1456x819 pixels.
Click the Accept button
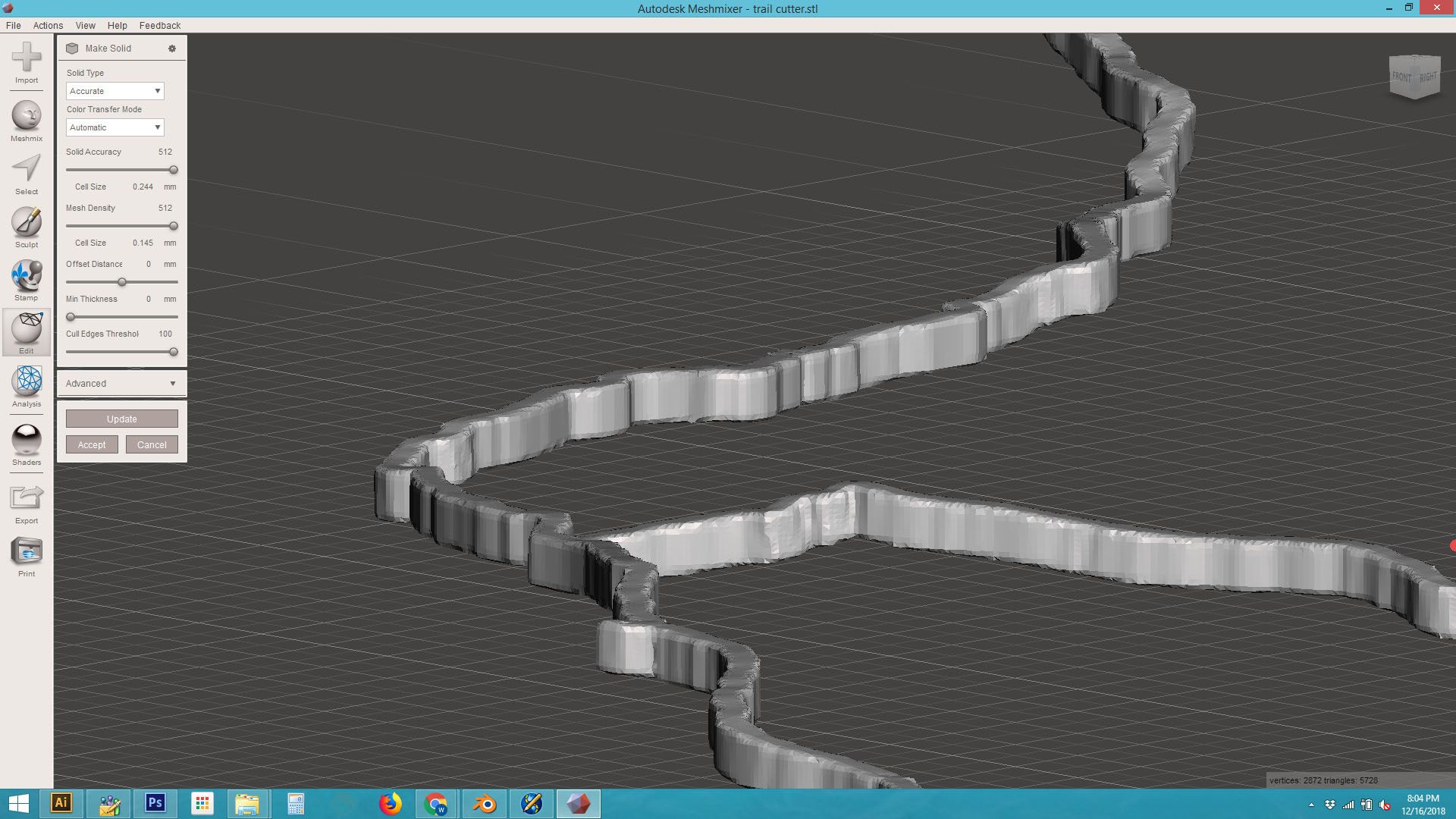click(92, 444)
